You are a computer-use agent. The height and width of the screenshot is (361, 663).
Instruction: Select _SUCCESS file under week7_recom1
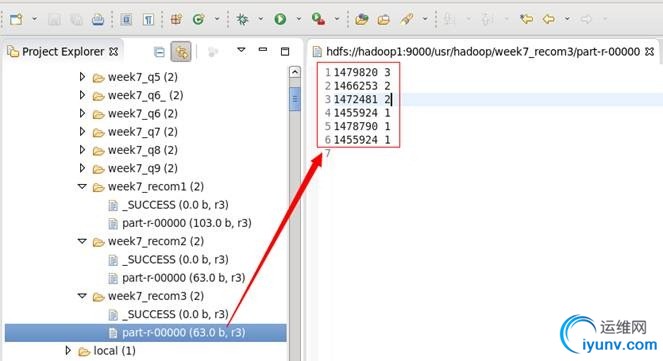point(175,205)
